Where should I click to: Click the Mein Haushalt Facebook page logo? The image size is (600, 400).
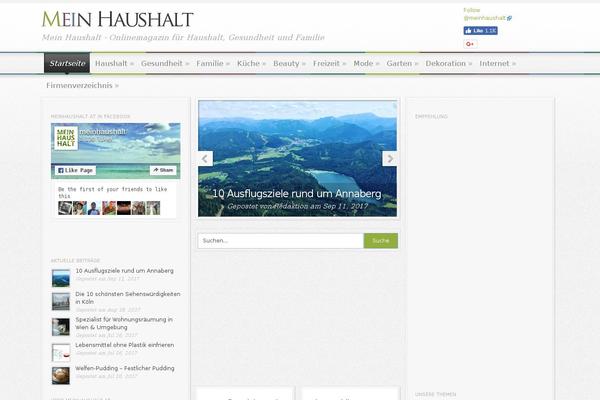click(x=66, y=138)
